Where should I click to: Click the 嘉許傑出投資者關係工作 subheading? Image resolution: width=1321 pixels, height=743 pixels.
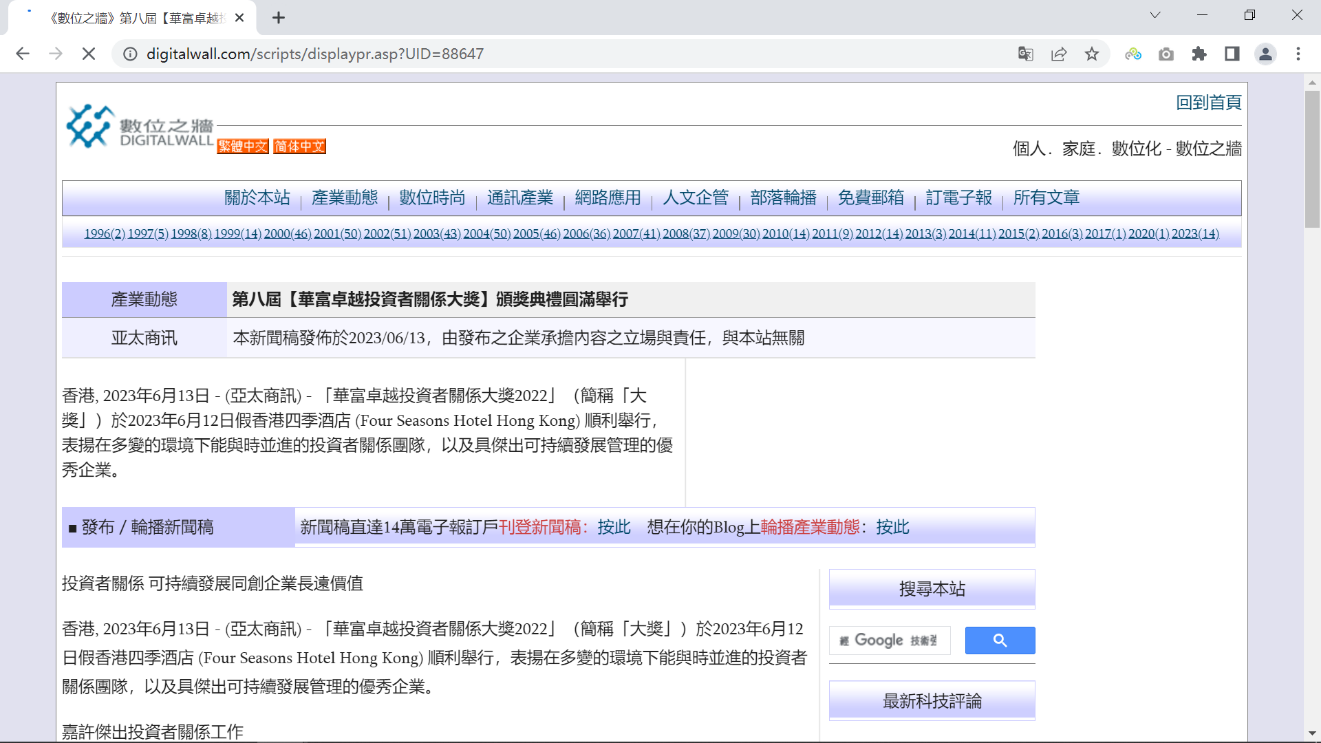[x=153, y=732]
